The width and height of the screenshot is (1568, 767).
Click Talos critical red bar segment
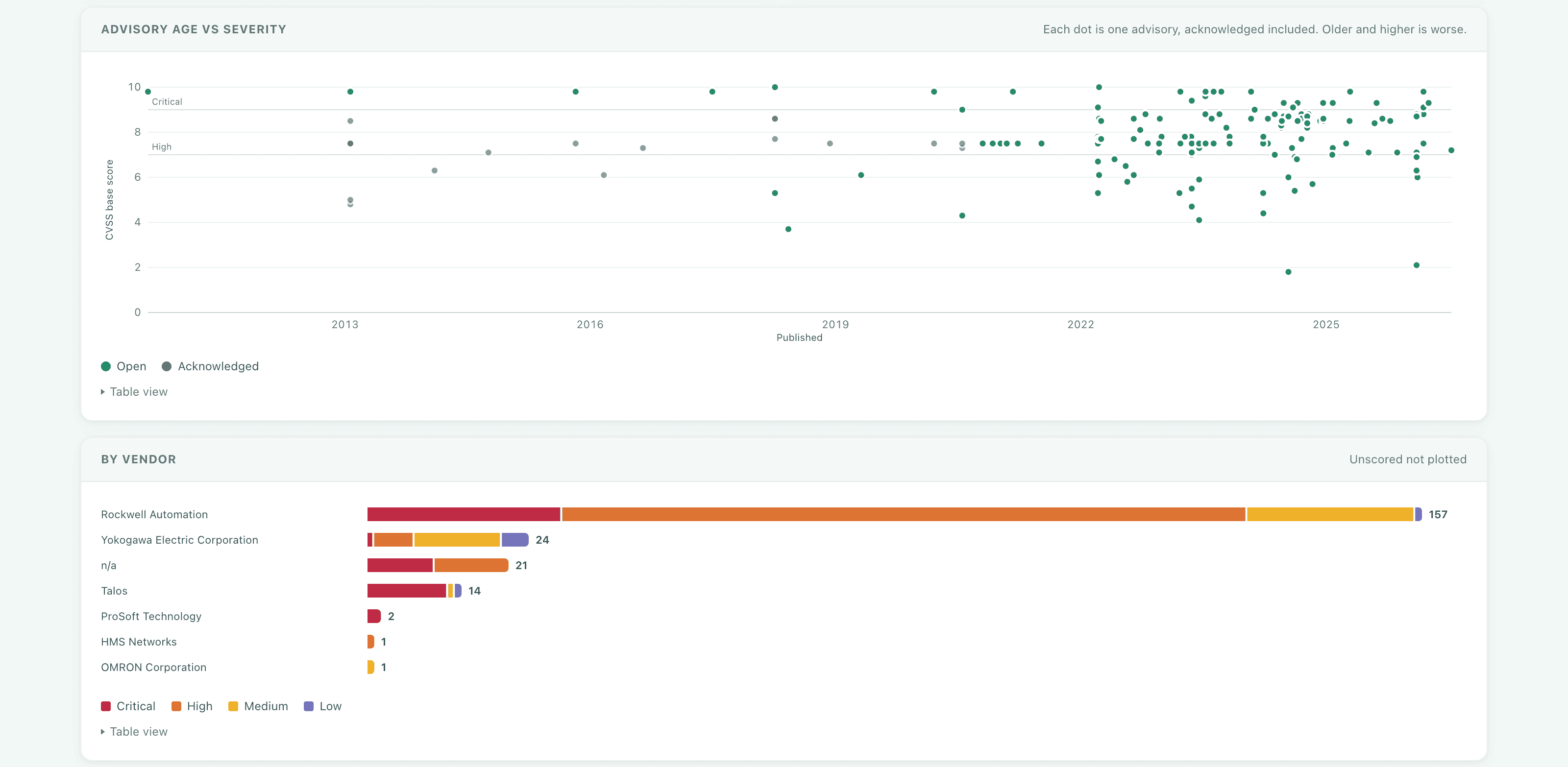click(407, 591)
